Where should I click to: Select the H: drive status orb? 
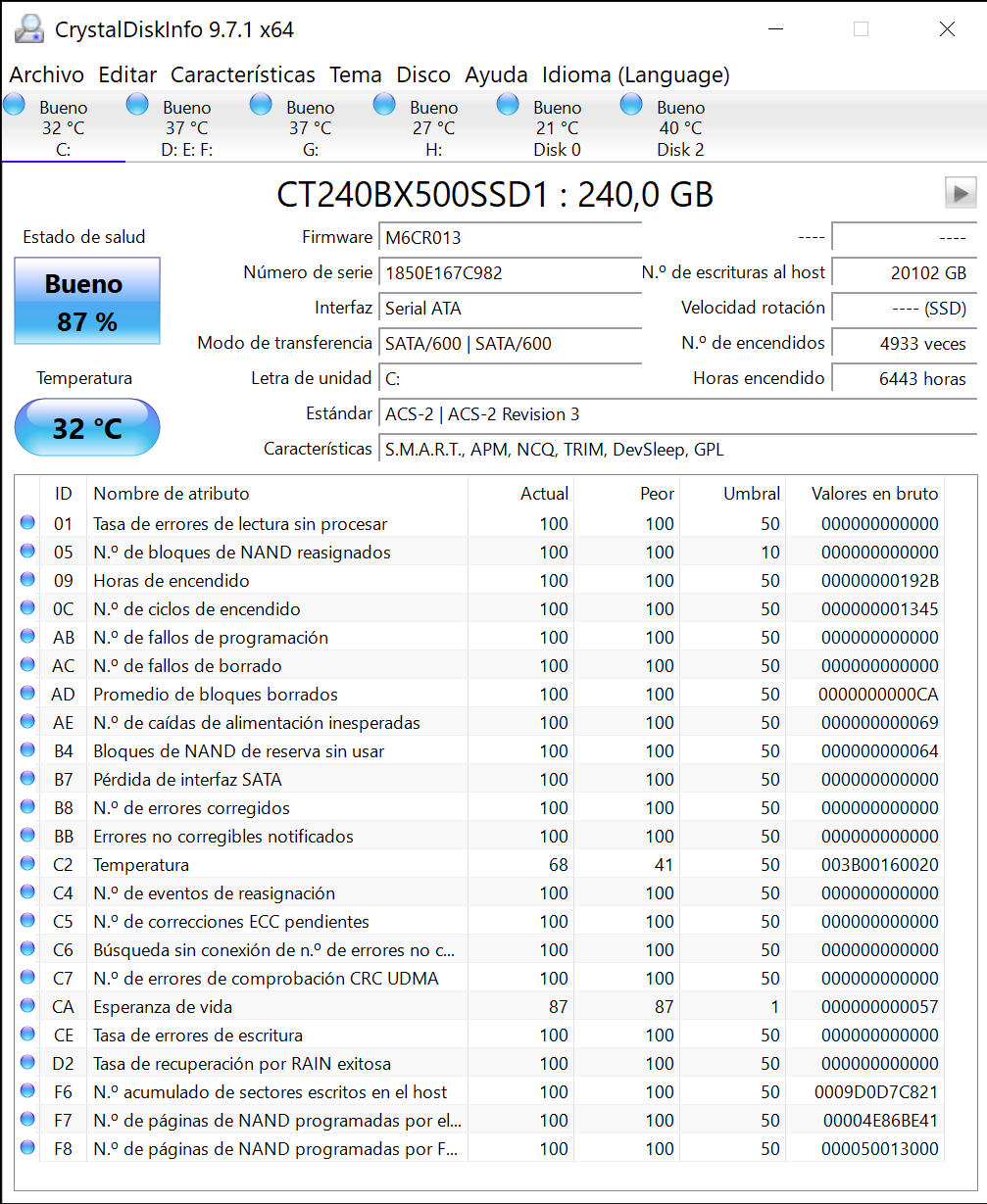(x=385, y=105)
